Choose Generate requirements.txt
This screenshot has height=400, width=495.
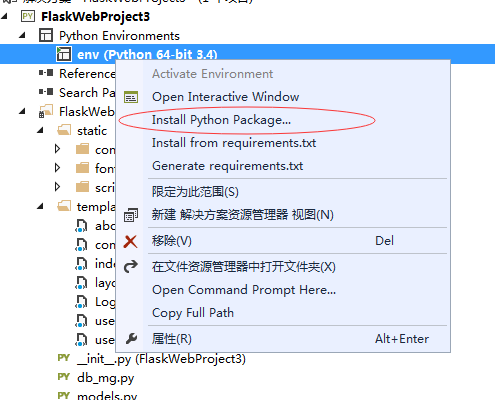(x=227, y=166)
